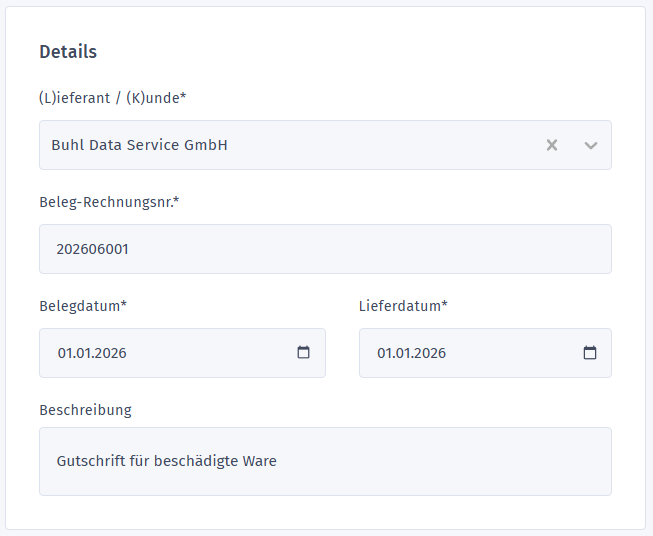This screenshot has width=653, height=536.
Task: Clear the selected Buhl Data Service GmbH supplier
Action: click(x=552, y=145)
